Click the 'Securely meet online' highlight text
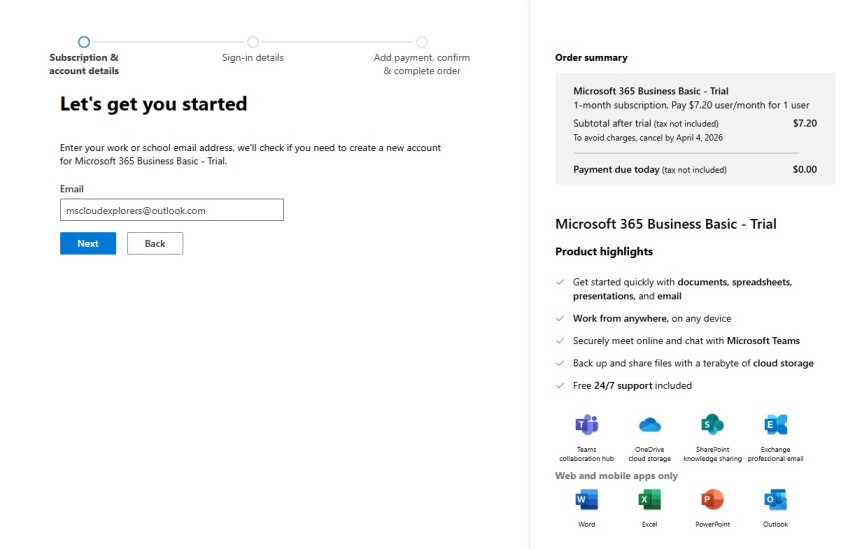Screen dimensions: 855x549 [686, 341]
